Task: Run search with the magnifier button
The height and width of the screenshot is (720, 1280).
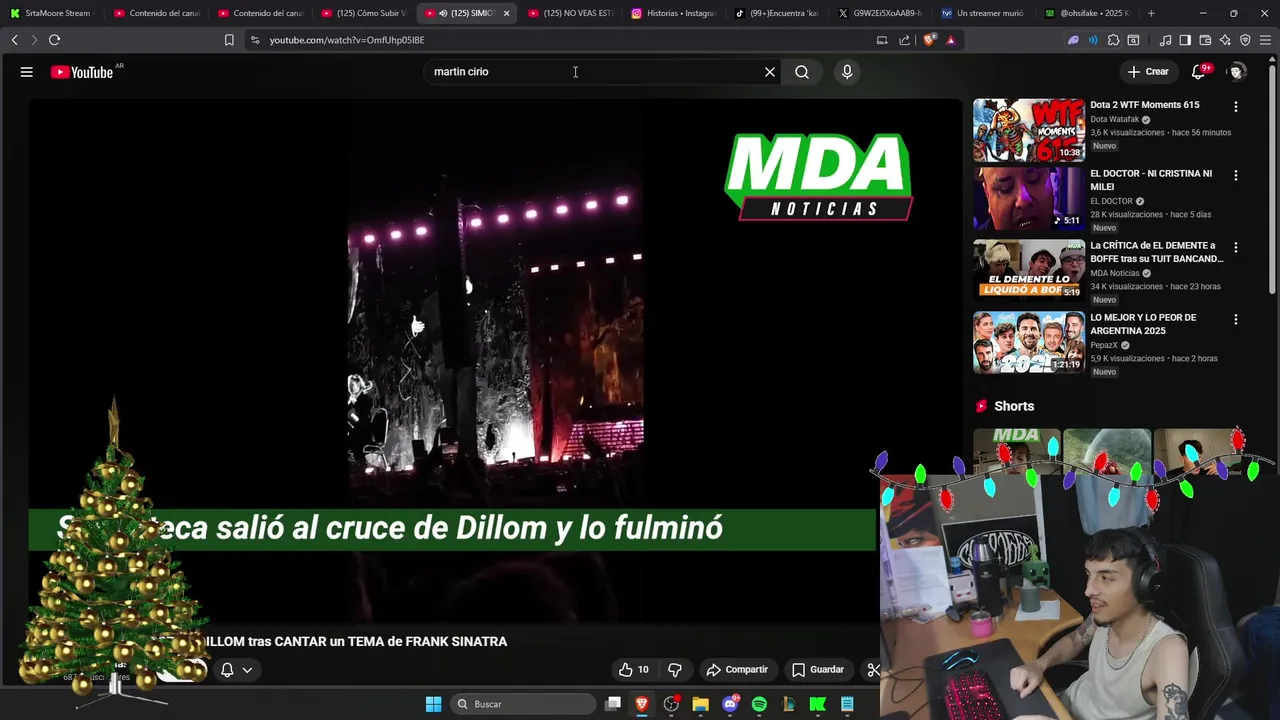Action: click(x=802, y=72)
